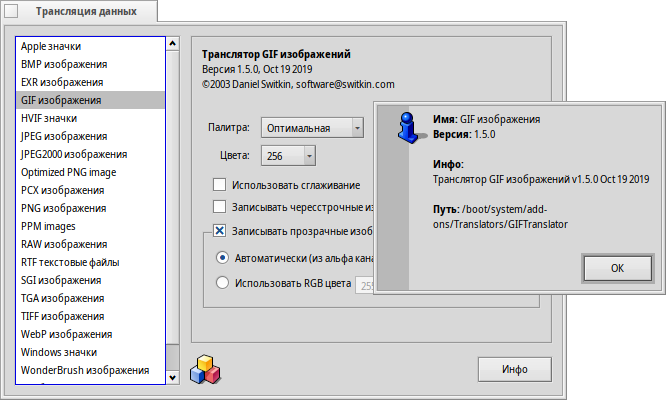This screenshot has height=400, width=666.
Task: Toggle 'Записывать чересстрочные' checkbox
Action: pyautogui.click(x=219, y=207)
